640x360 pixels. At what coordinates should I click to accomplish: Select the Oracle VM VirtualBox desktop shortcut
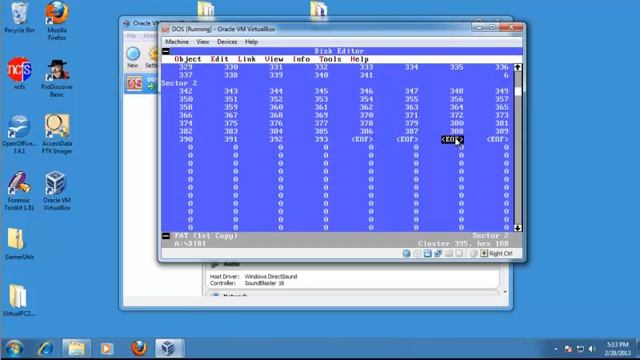pos(56,191)
